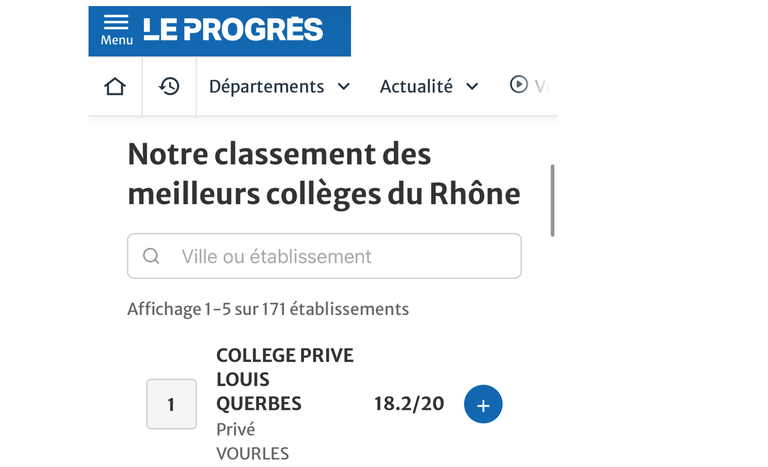Click the 'Affichage 1-5 sur 171 établissements' text
Image resolution: width=768 pixels, height=467 pixels.
click(x=268, y=309)
